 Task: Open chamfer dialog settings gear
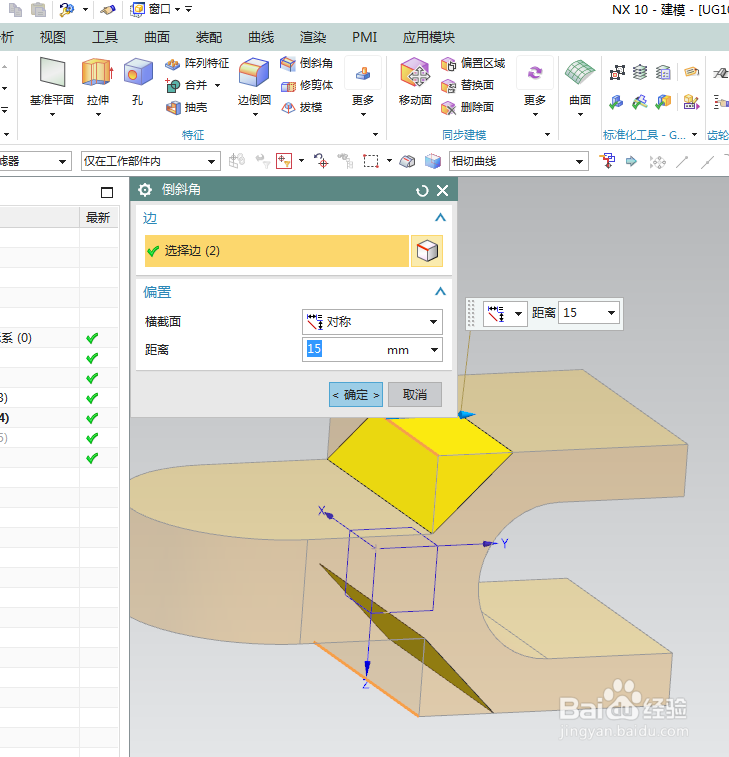tap(145, 190)
